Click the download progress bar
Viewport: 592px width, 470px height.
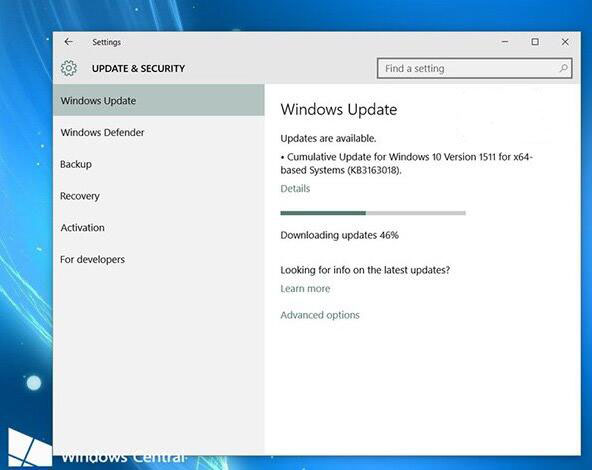(373, 213)
